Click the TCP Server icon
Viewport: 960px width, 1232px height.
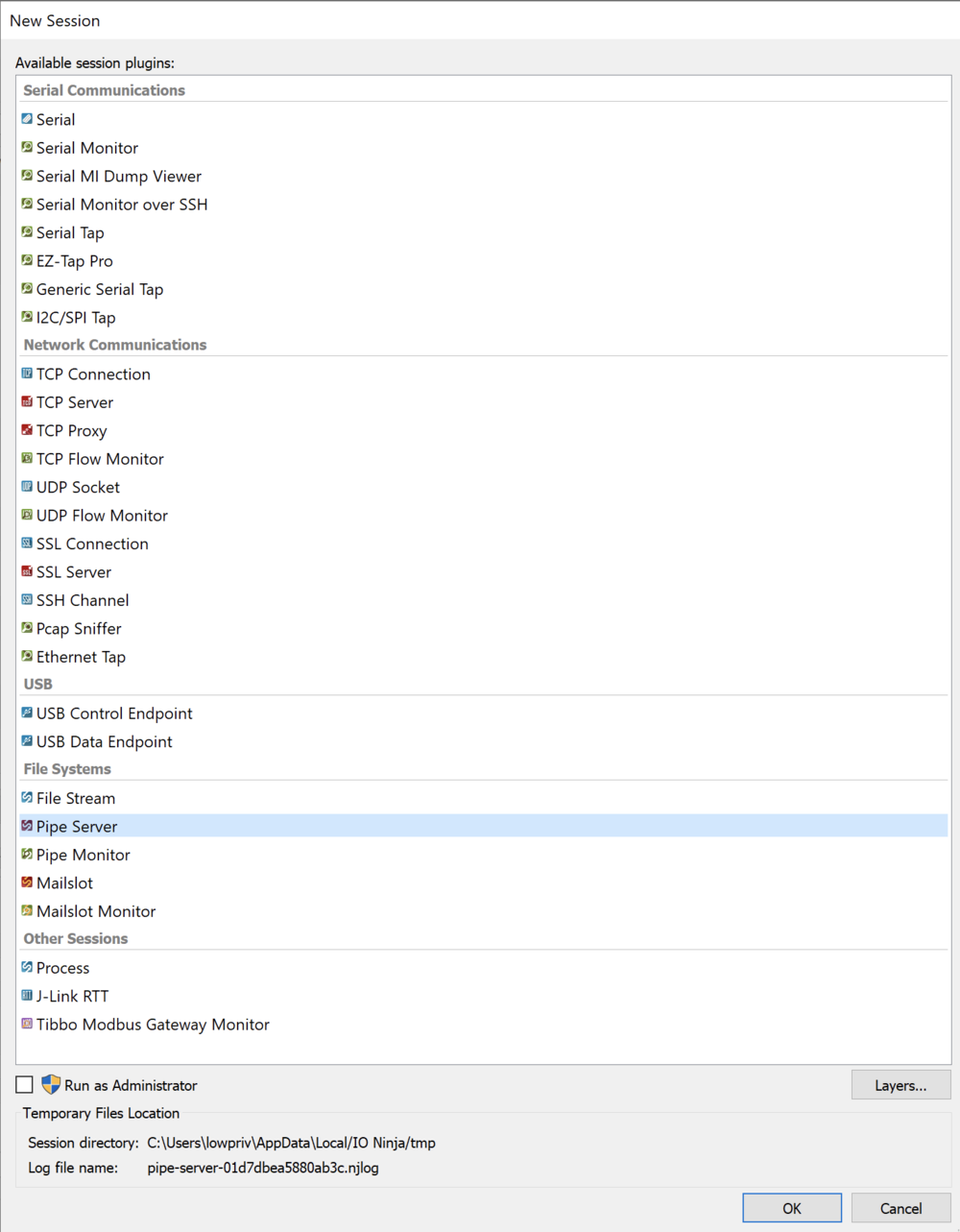coord(27,401)
